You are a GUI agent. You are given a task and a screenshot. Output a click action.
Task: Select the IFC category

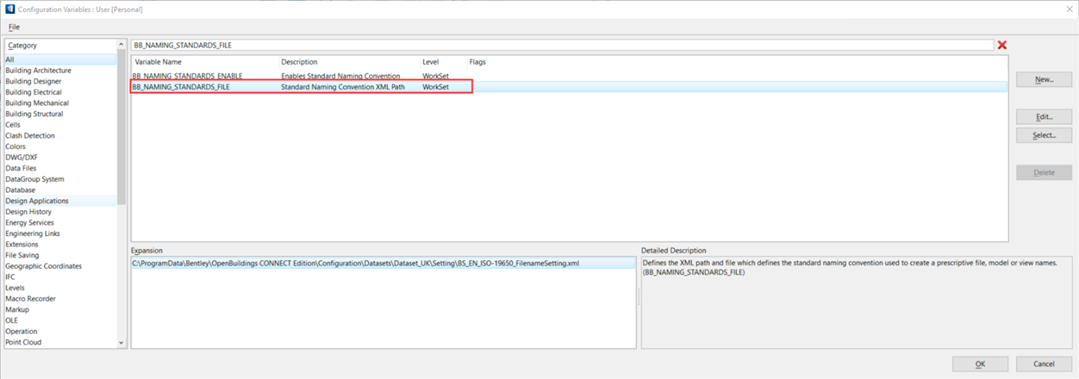[61, 277]
